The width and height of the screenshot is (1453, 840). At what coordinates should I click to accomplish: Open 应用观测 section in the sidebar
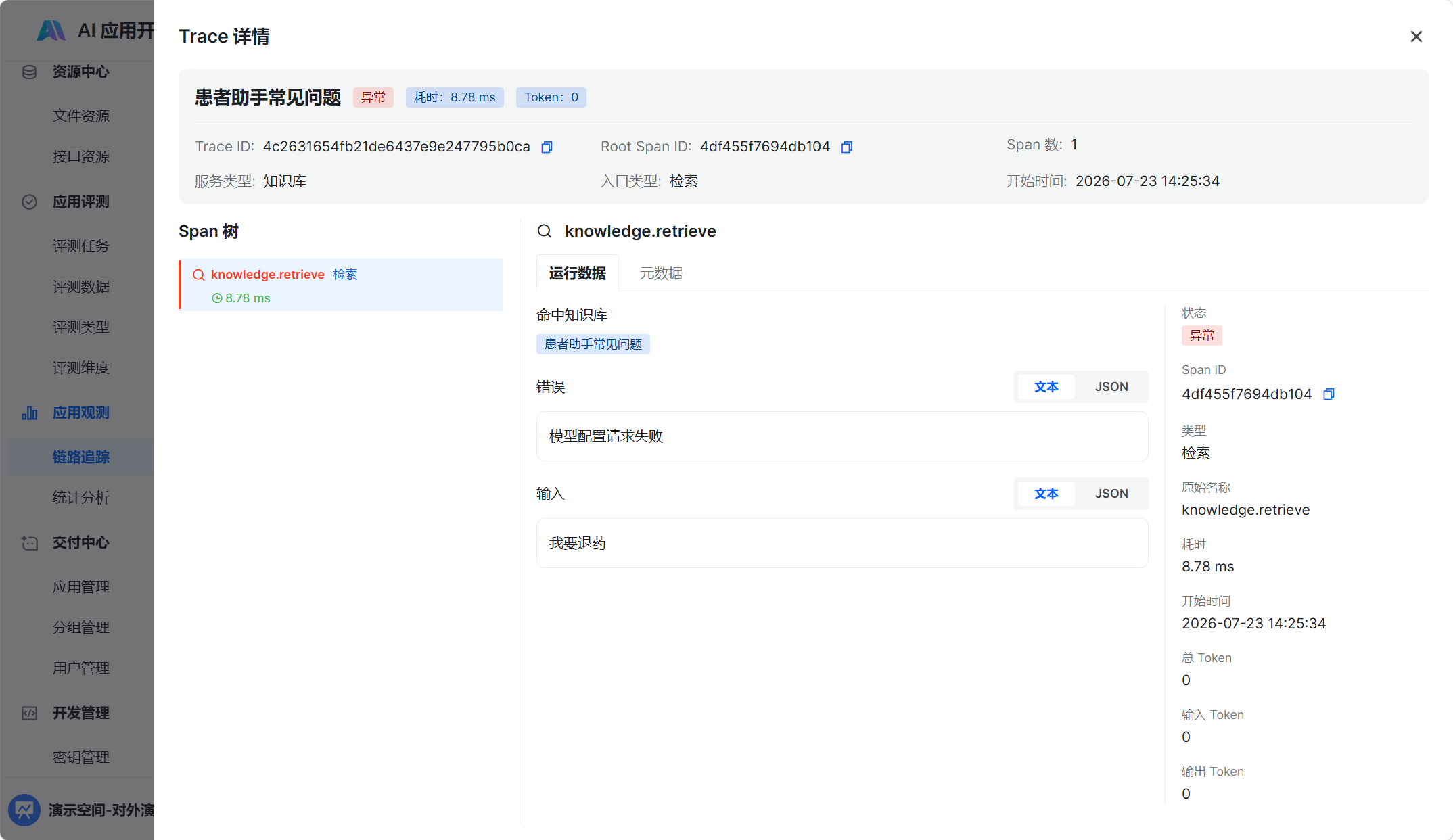click(80, 413)
